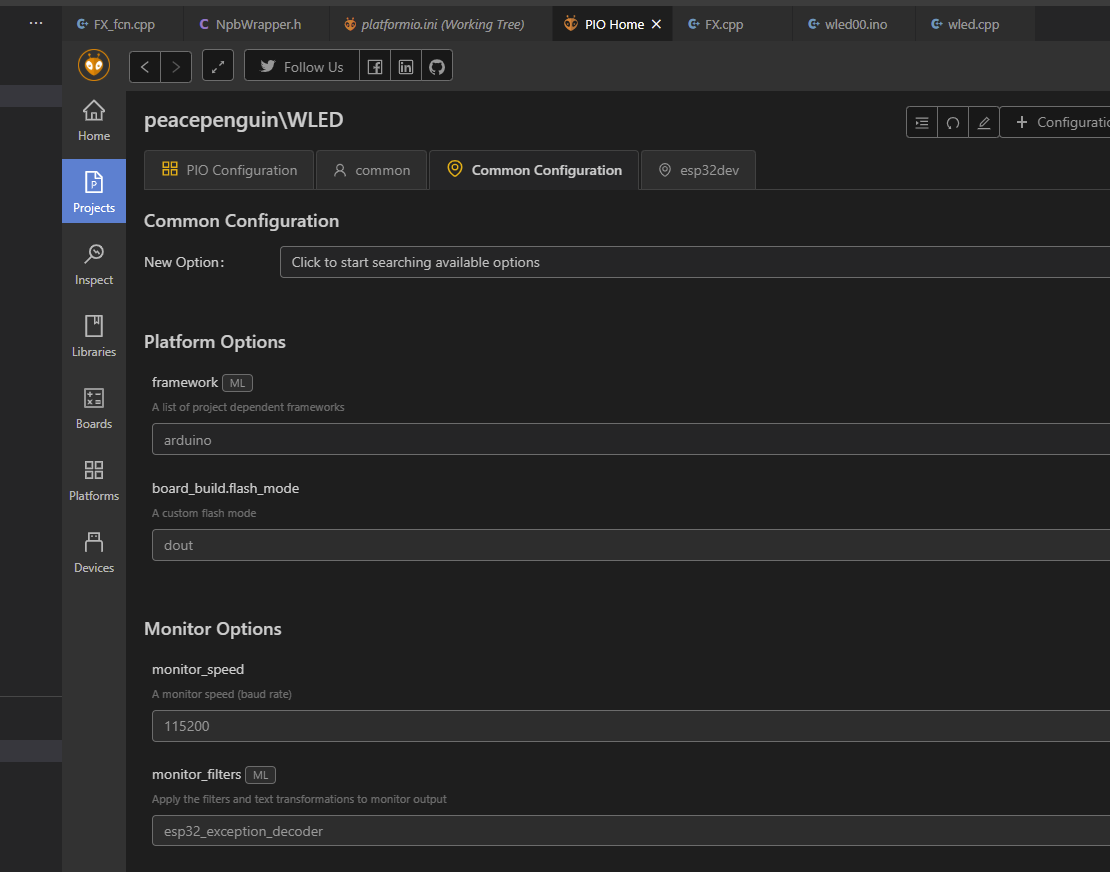Click 'A custom flash mode' description
Viewport: 1110px width, 872px height.
[204, 513]
